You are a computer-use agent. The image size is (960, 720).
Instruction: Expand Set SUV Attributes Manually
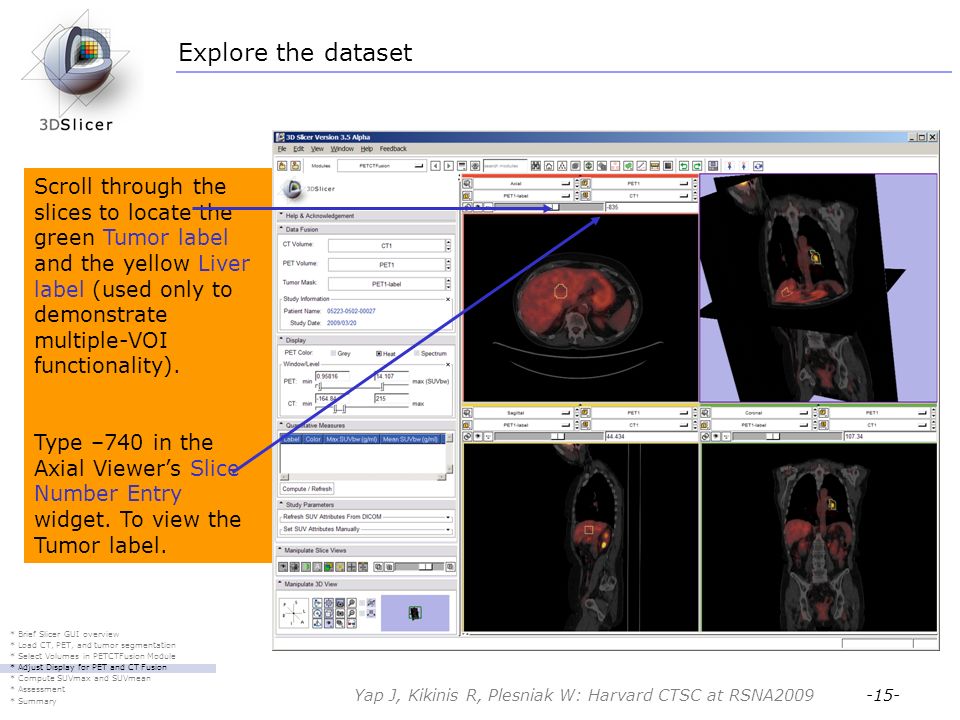pyautogui.click(x=367, y=529)
